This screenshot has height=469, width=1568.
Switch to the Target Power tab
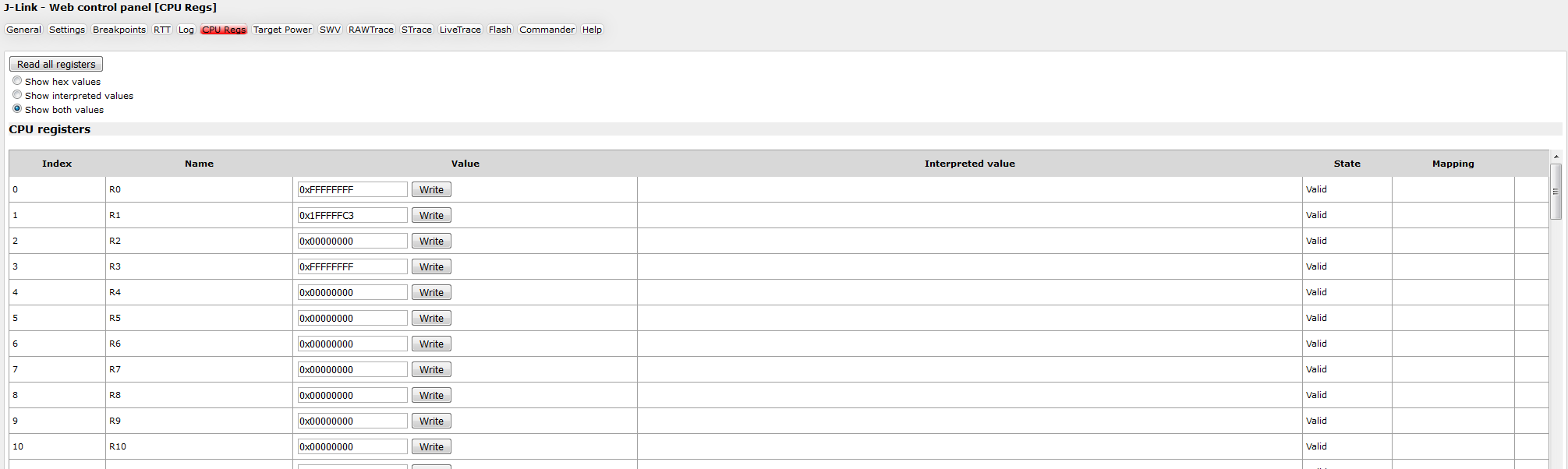point(282,30)
